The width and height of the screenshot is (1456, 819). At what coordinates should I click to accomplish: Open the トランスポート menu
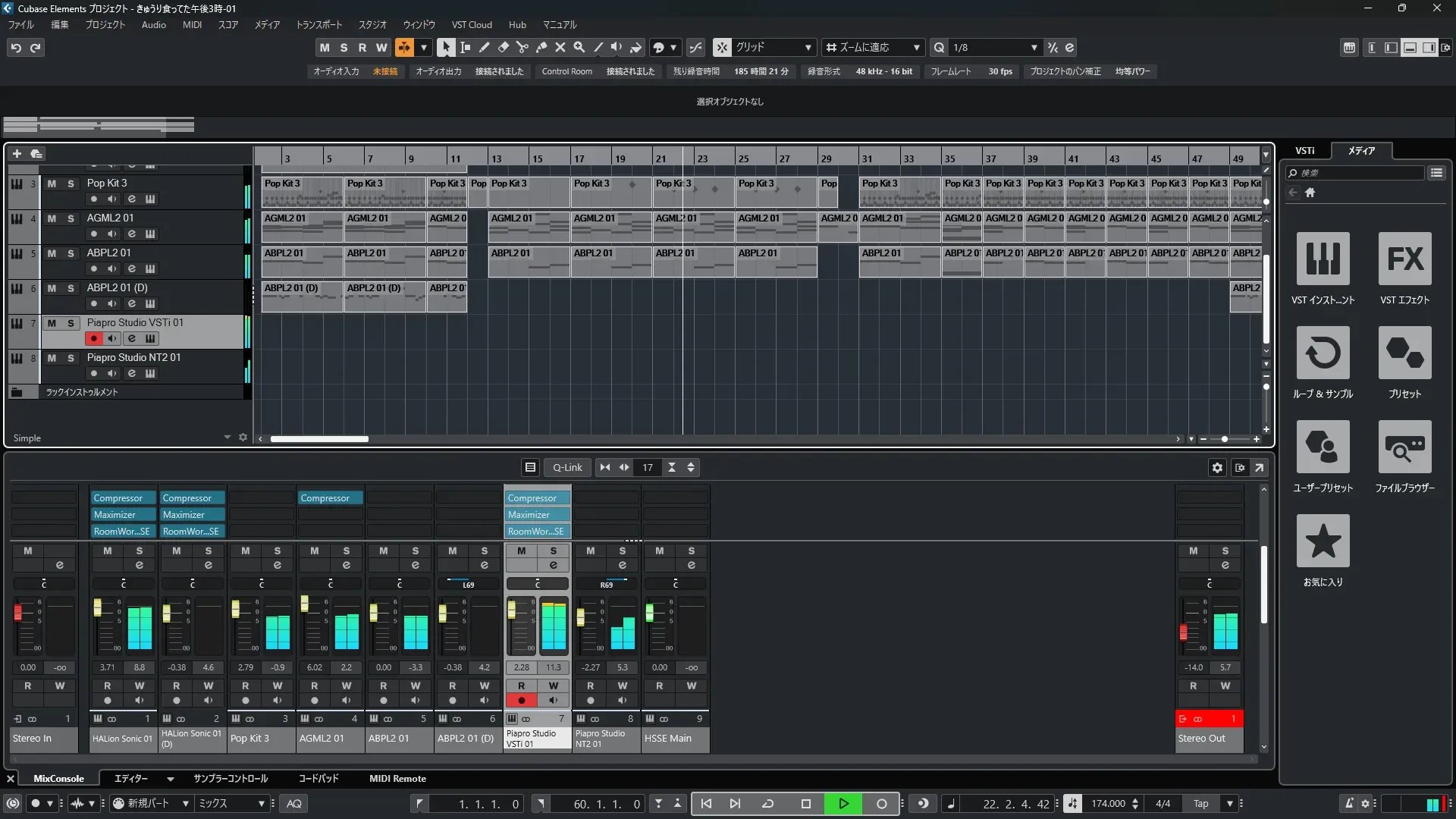point(318,25)
